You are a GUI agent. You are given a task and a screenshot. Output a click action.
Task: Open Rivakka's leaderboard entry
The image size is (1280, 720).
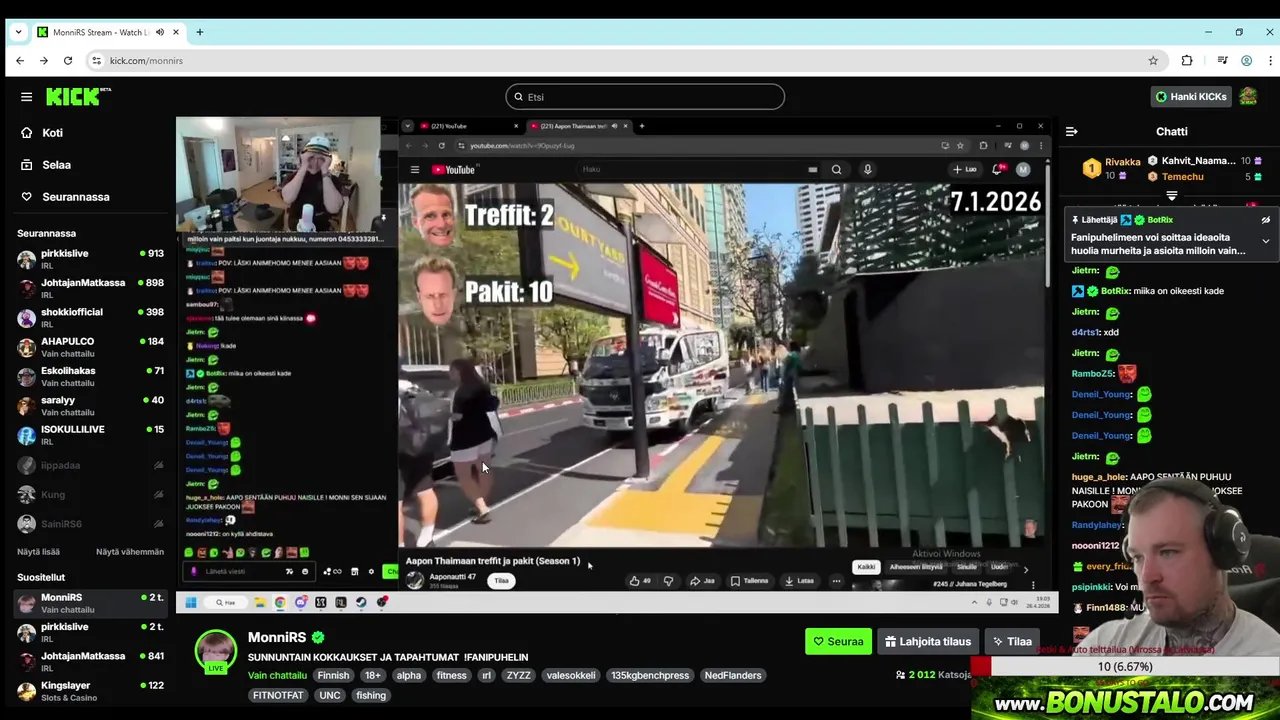click(1112, 168)
